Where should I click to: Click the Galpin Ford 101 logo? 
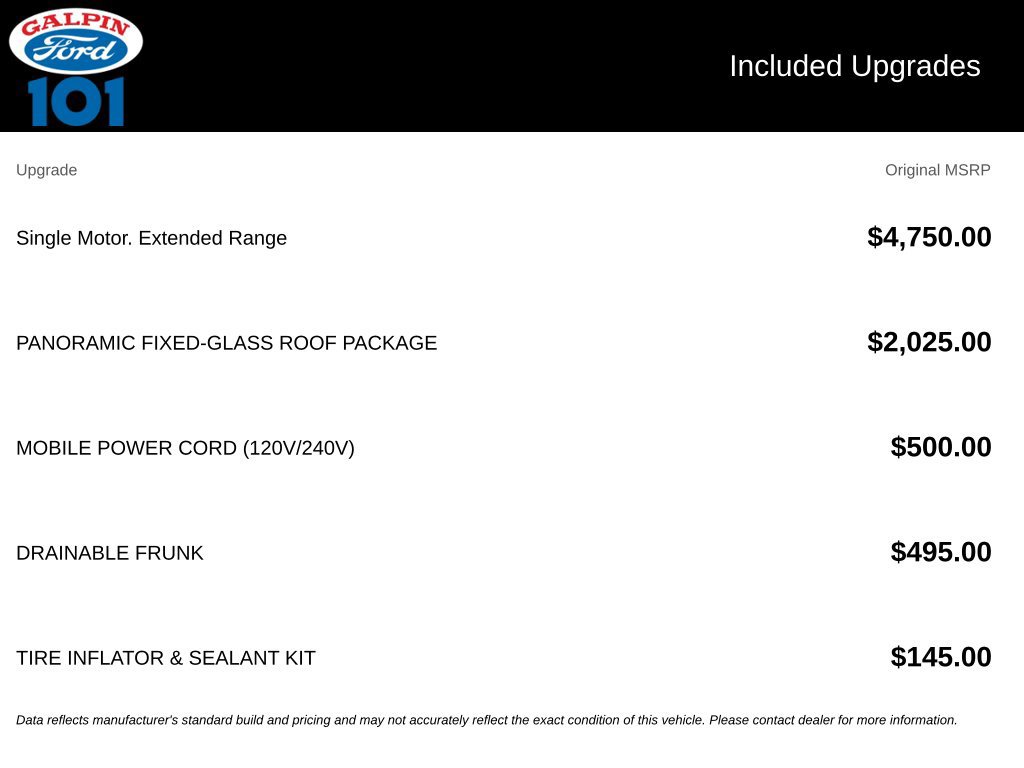[x=76, y=67]
